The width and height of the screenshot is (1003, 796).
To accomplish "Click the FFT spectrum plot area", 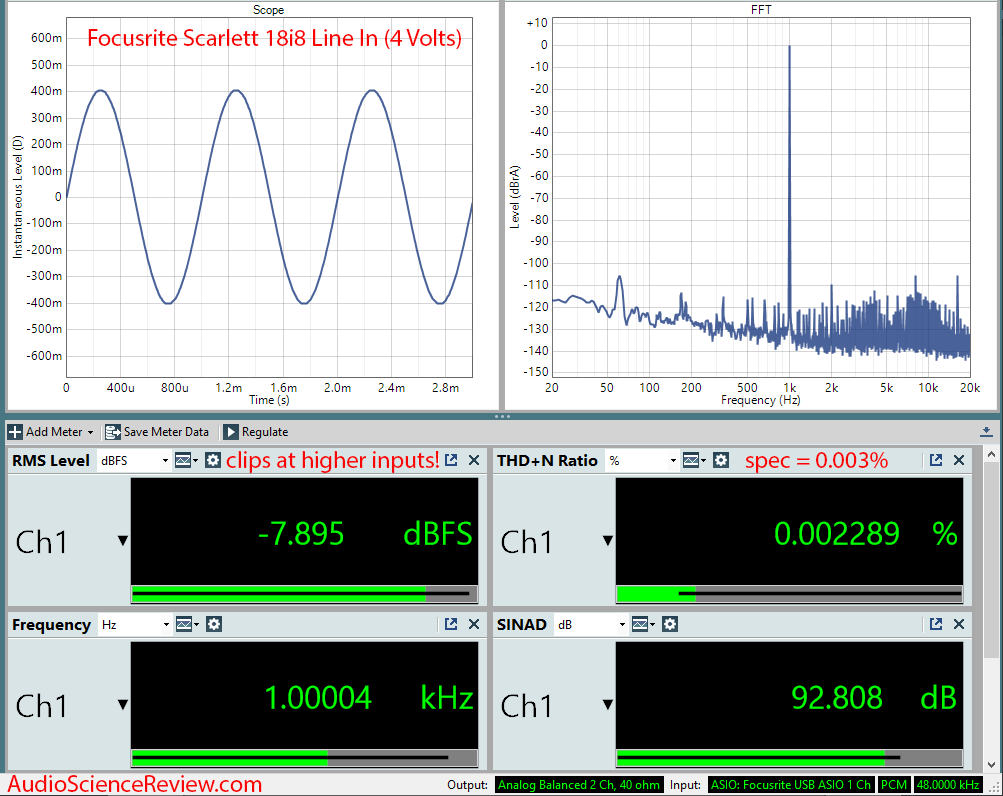I will pos(761,197).
